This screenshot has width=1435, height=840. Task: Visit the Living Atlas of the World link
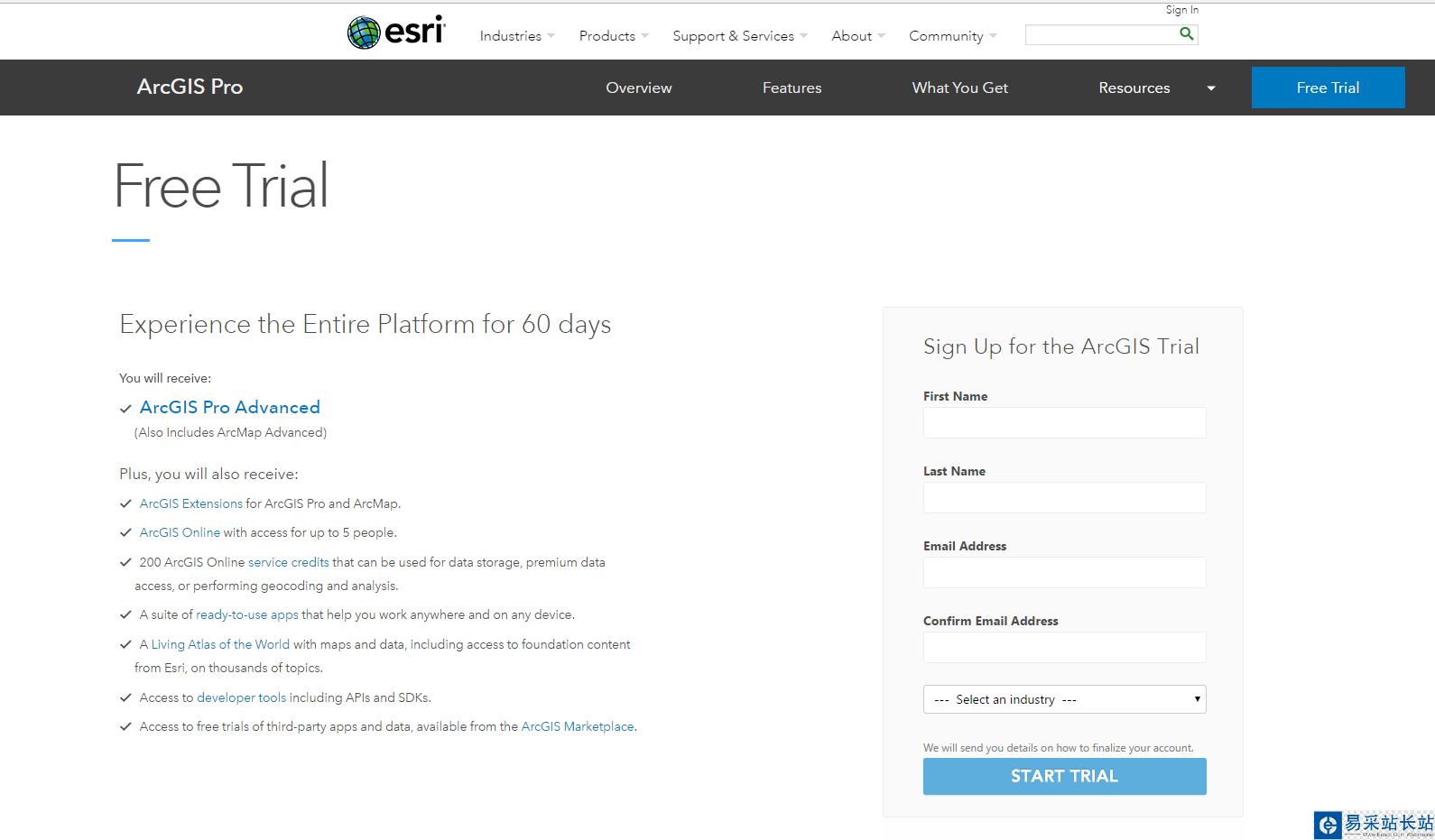pos(220,644)
